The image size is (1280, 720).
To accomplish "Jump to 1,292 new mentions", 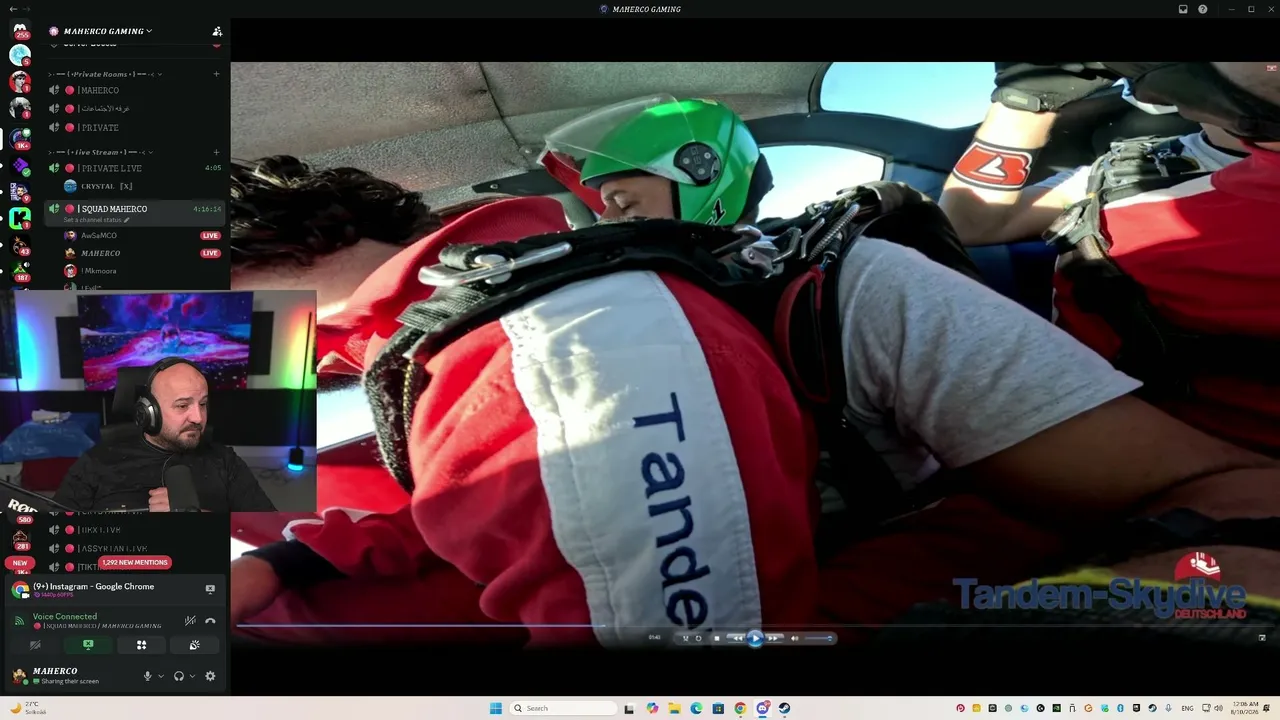I will (x=135, y=563).
